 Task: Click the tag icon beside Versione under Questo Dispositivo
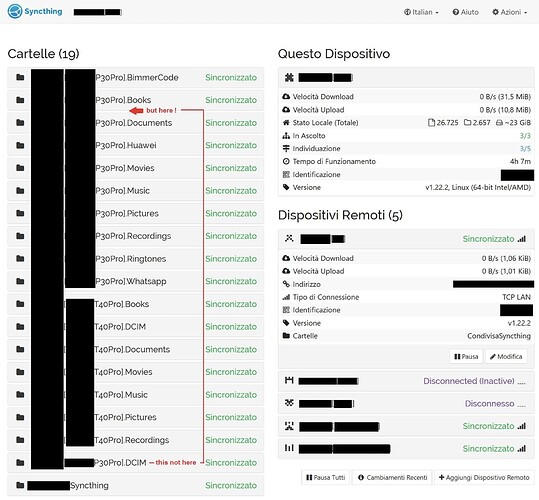(x=286, y=187)
